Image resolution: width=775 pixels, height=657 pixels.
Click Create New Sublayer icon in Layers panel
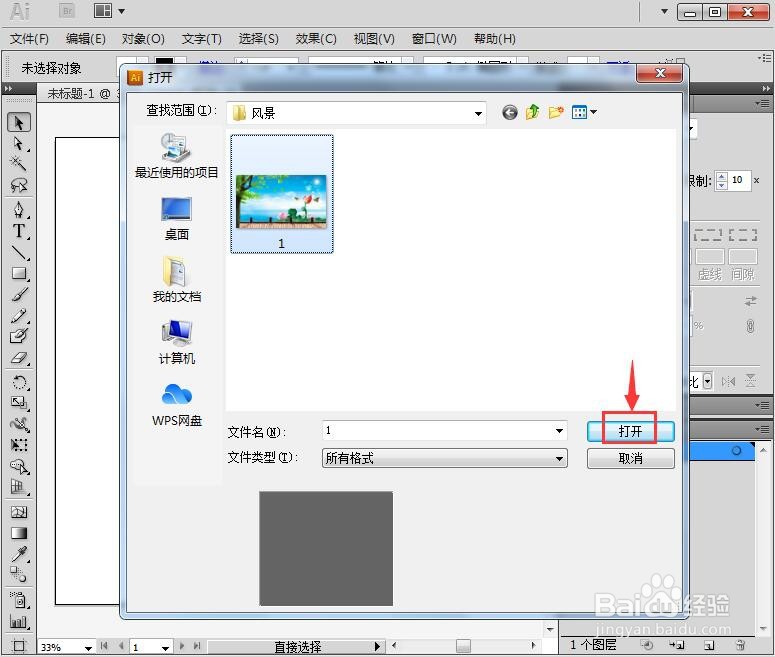tap(677, 645)
